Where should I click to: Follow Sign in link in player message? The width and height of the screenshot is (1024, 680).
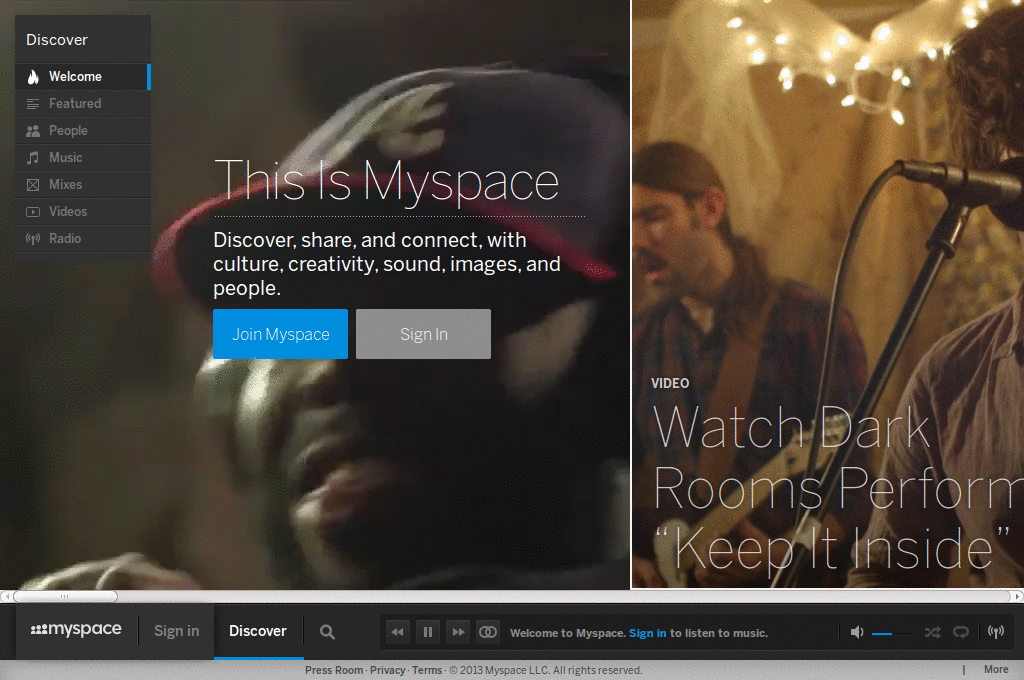(x=647, y=633)
